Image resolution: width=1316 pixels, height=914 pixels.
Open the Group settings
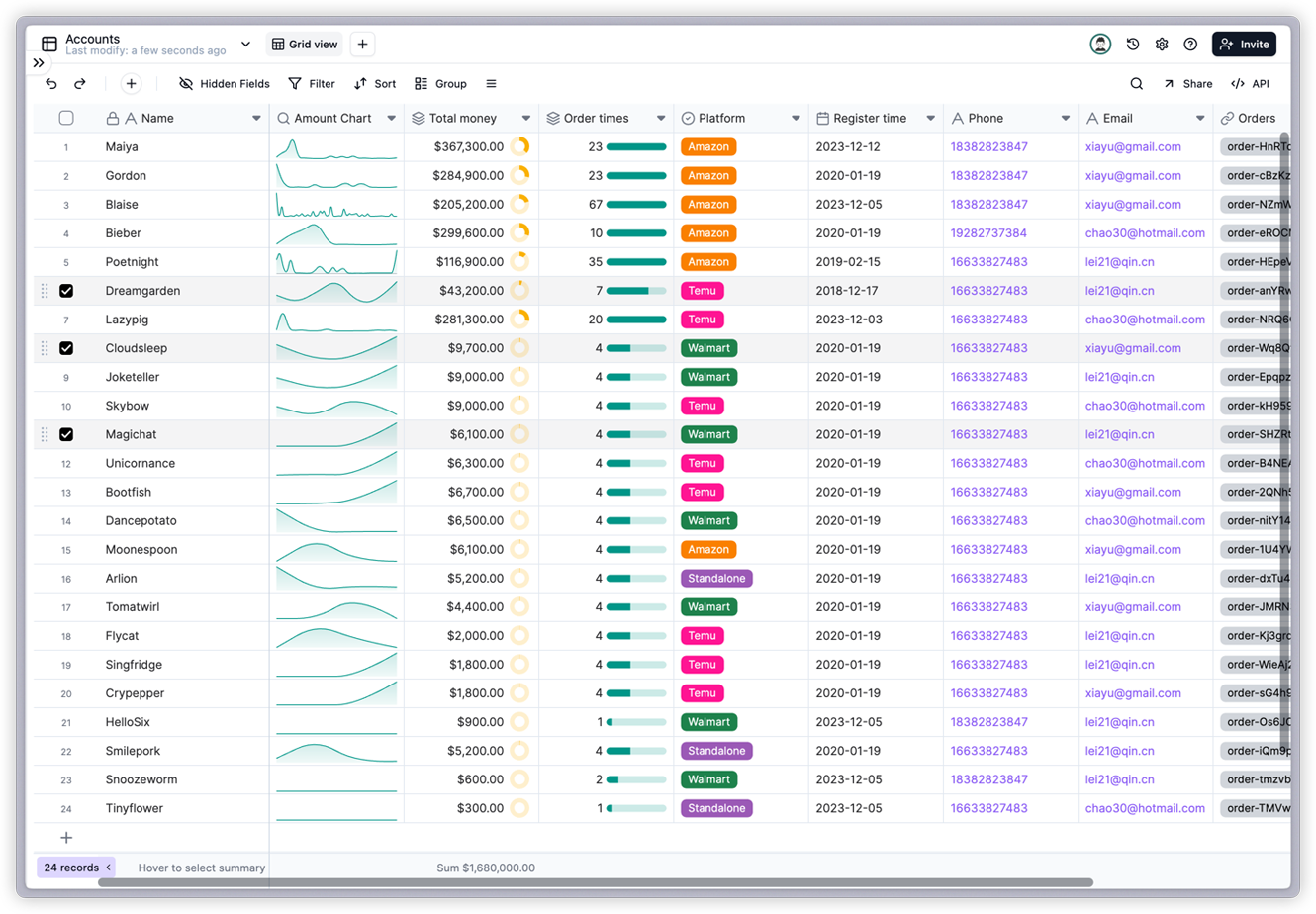(x=439, y=84)
